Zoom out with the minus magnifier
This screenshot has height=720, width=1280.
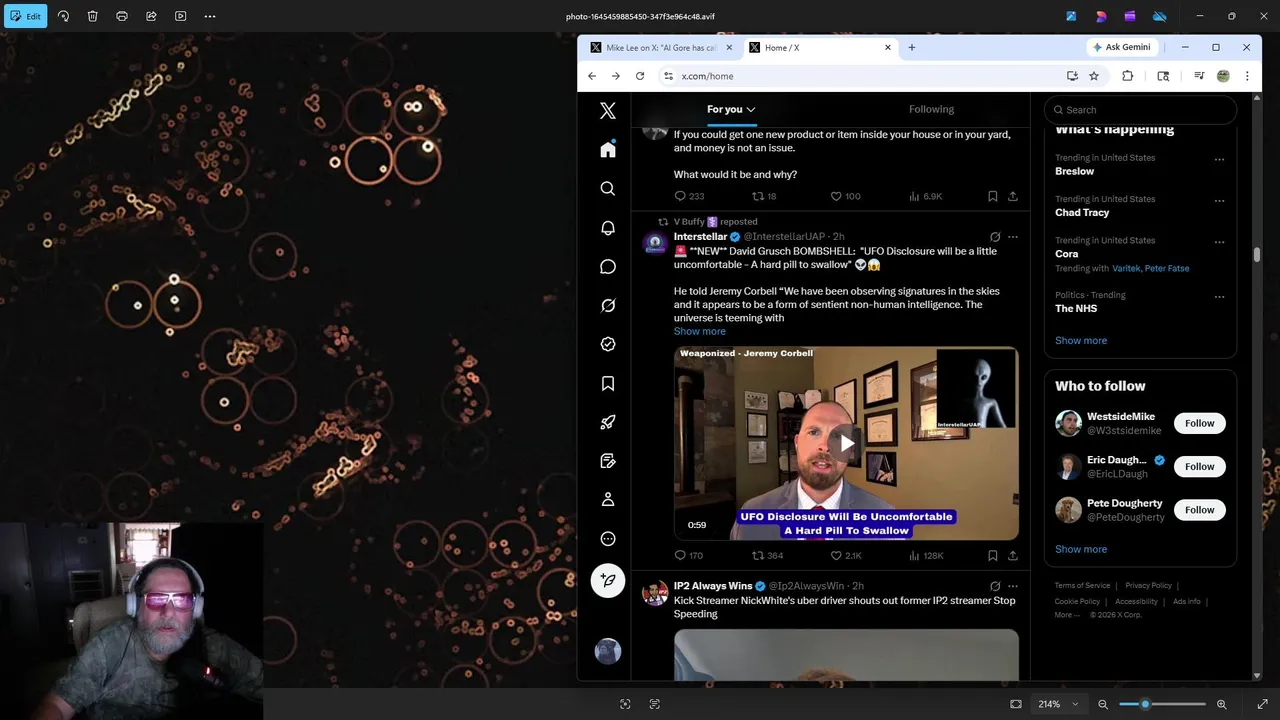tap(1103, 704)
